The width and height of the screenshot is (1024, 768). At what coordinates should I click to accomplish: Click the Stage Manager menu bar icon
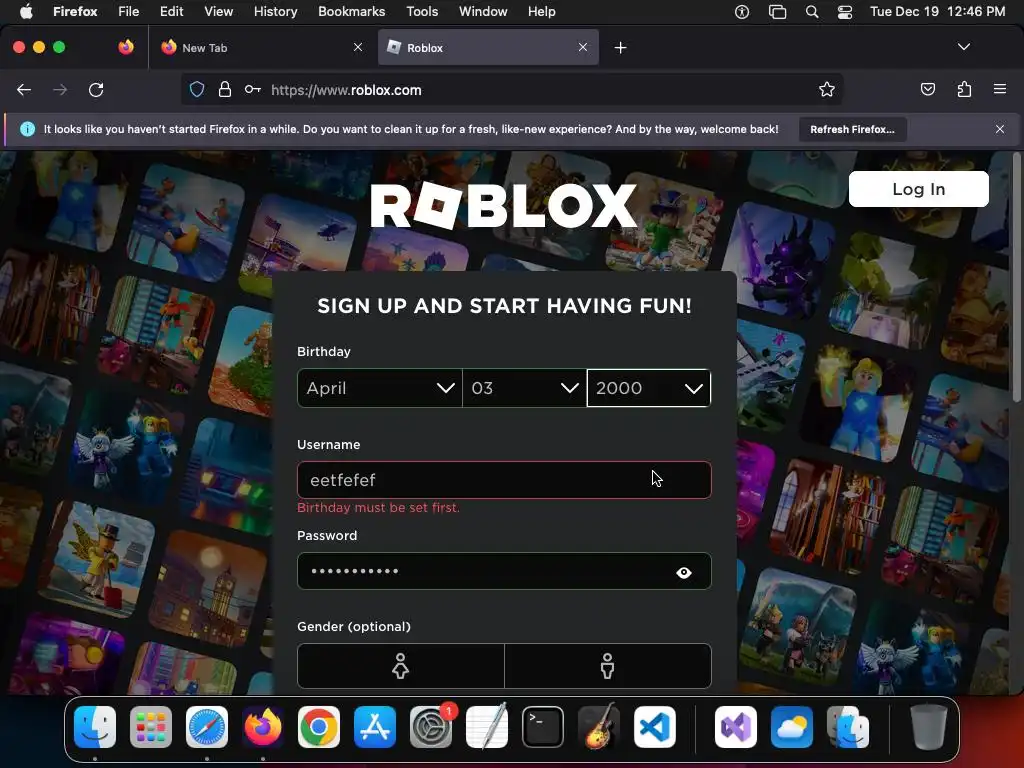pos(777,12)
